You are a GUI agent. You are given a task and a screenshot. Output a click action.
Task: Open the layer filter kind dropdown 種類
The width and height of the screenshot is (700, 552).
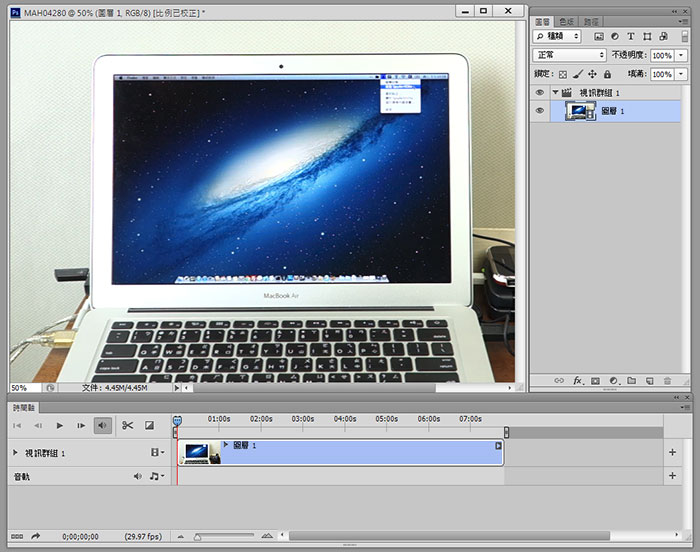[557, 37]
